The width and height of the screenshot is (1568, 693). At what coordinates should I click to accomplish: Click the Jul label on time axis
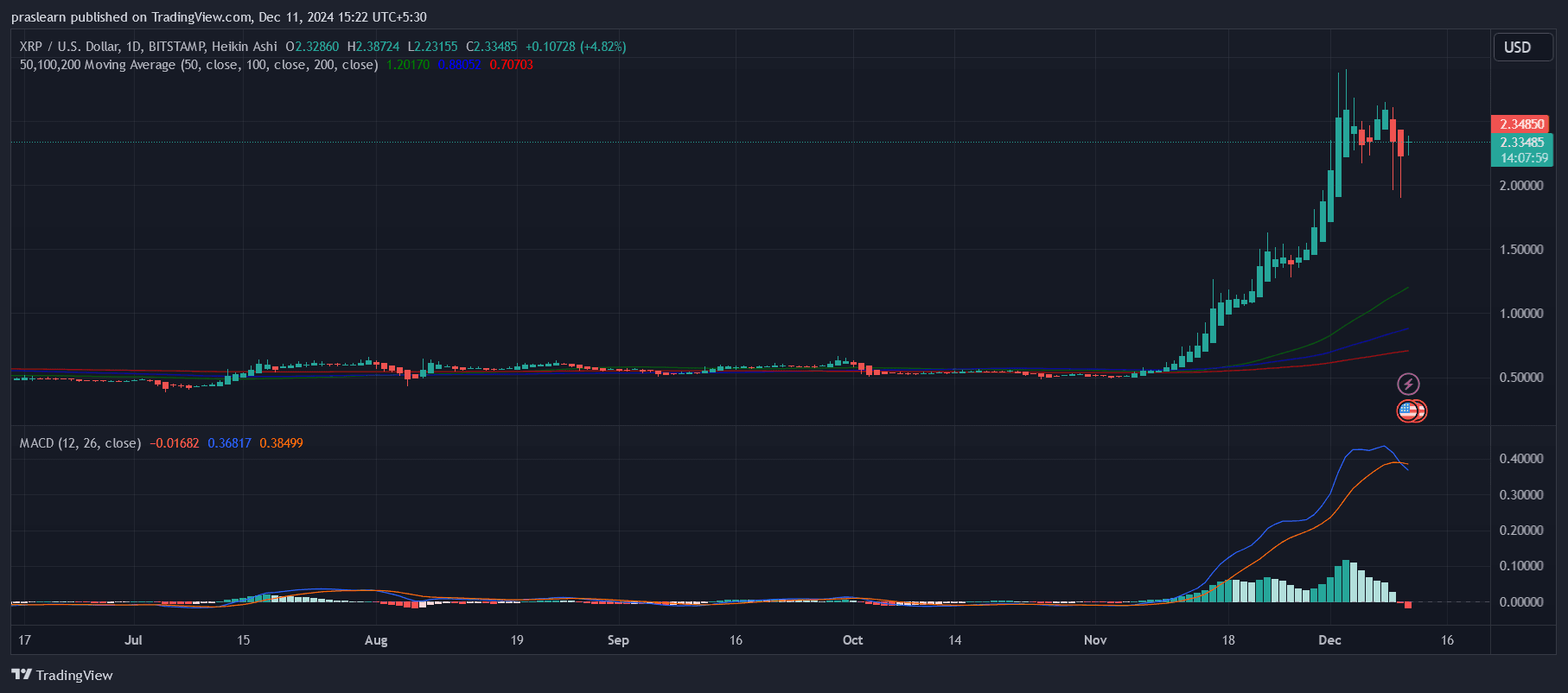pos(133,640)
